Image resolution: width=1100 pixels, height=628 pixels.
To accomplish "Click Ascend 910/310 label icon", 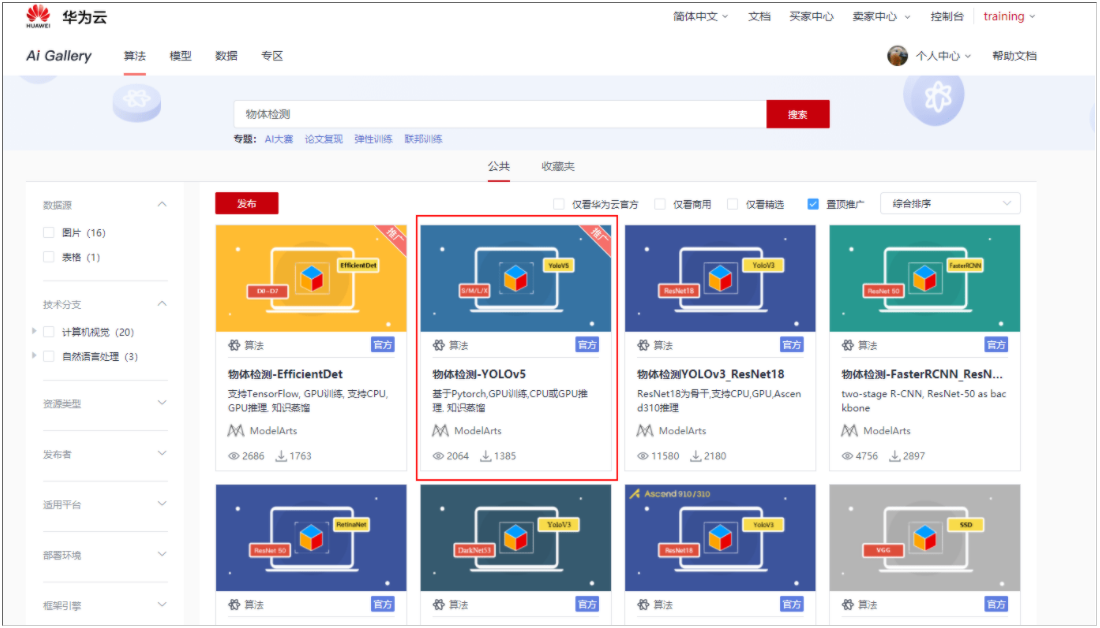I will click(x=635, y=494).
